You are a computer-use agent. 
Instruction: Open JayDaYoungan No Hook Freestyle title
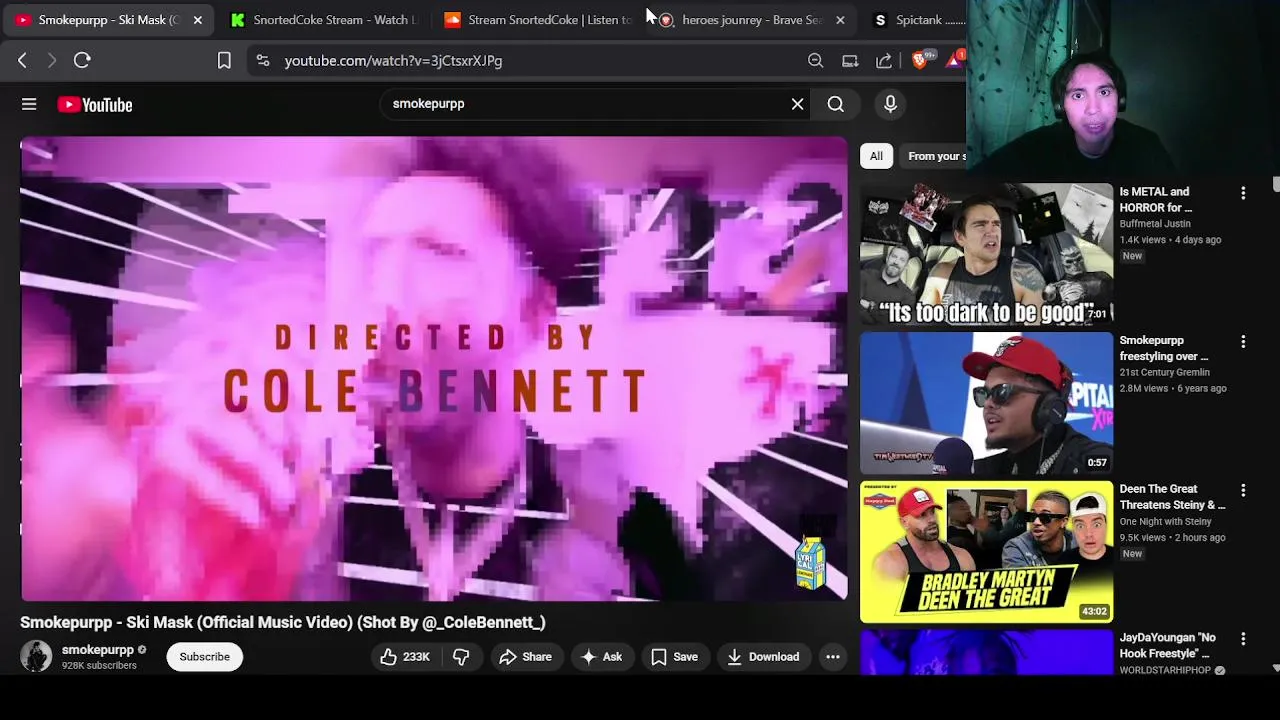[1168, 646]
